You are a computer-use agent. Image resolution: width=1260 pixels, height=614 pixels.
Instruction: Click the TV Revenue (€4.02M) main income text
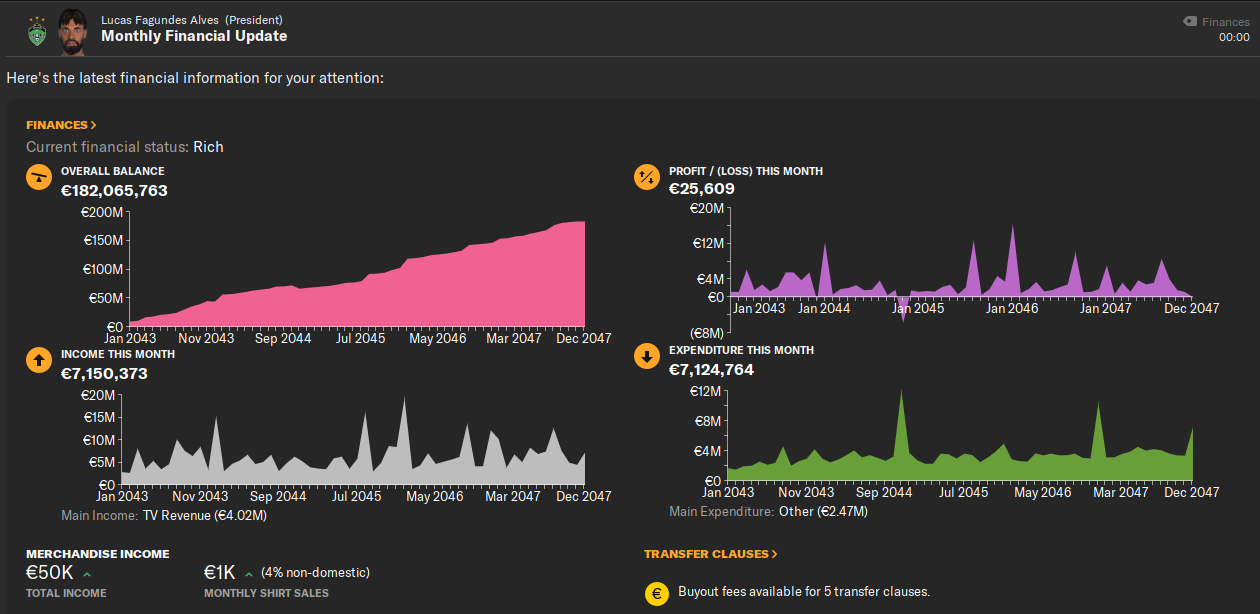pos(205,516)
